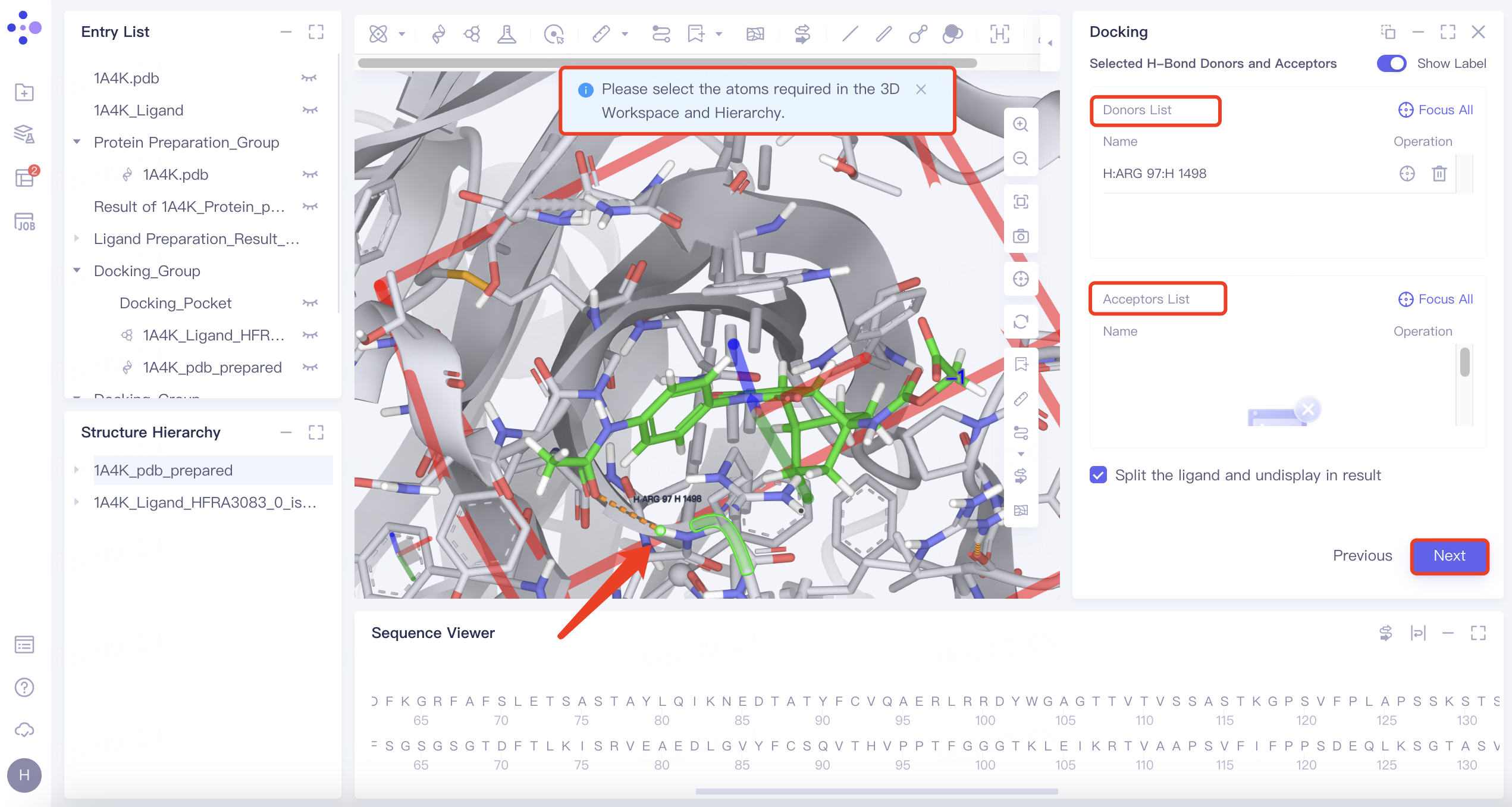Zoom in using the magnifier icon
This screenshot has height=807, width=1512.
1021,124
